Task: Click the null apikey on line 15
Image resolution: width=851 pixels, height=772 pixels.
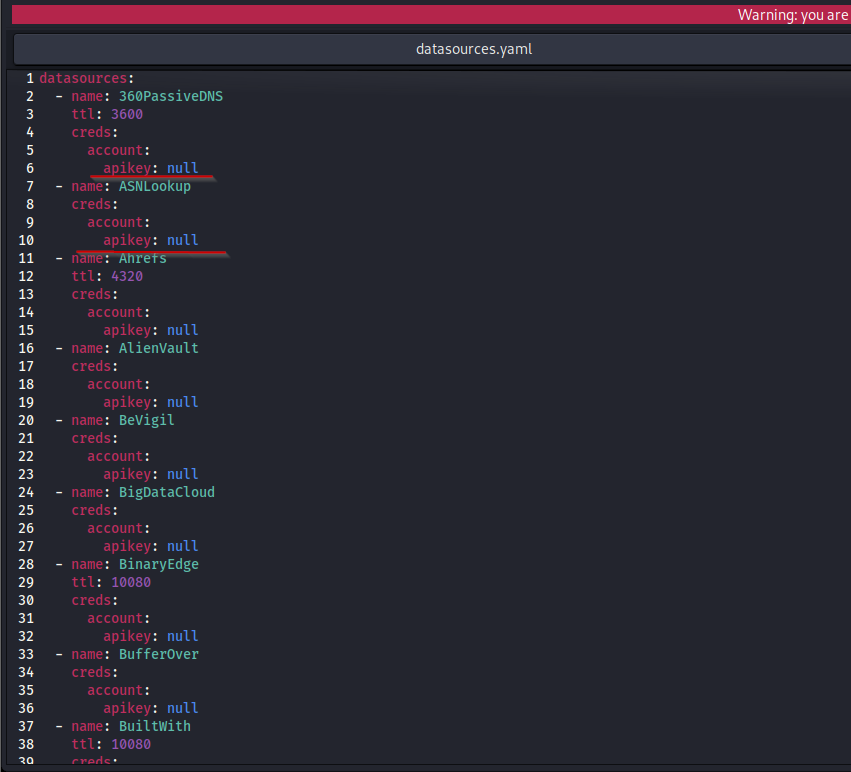Action: [182, 330]
